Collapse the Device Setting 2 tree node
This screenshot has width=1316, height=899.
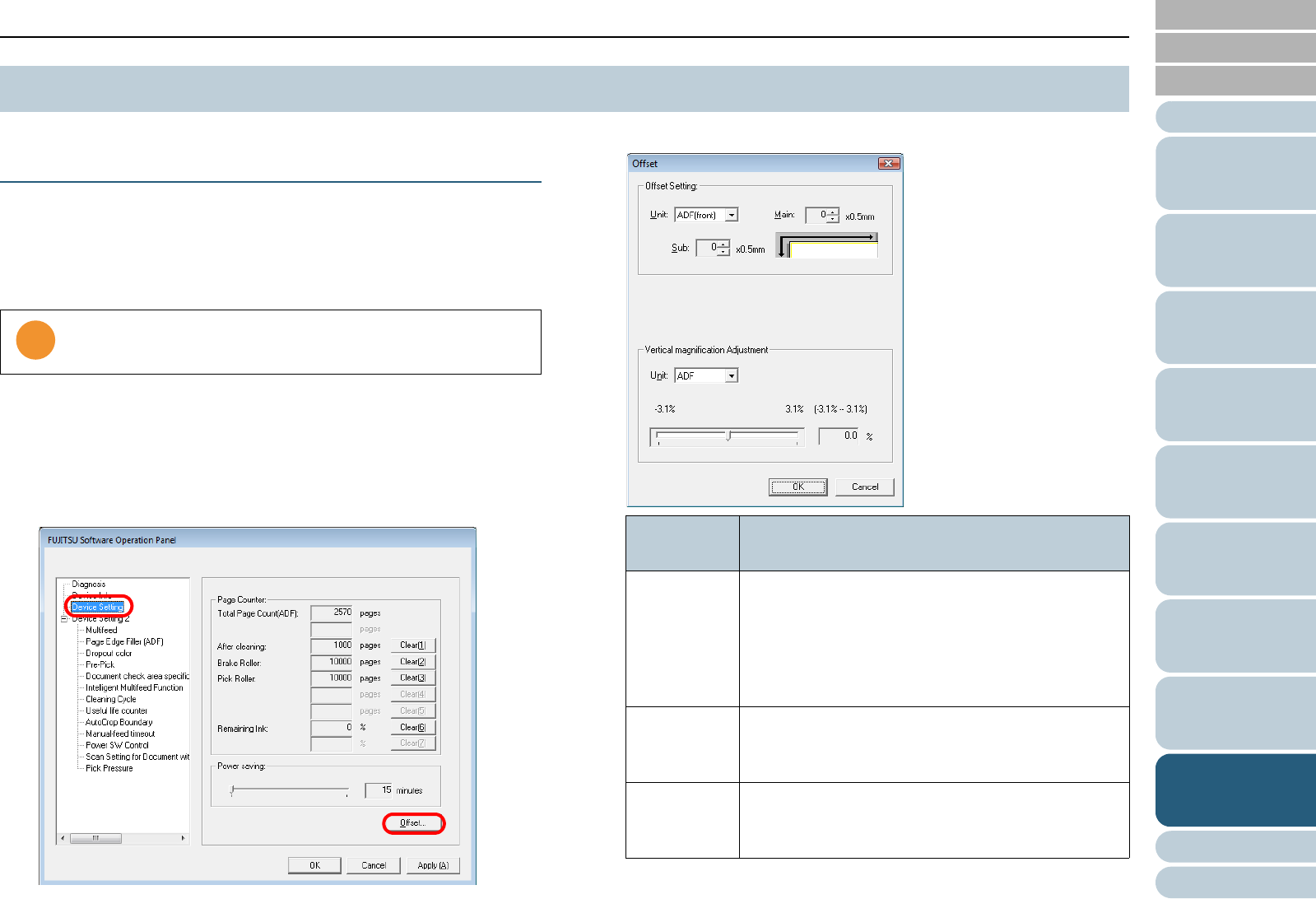tap(63, 619)
